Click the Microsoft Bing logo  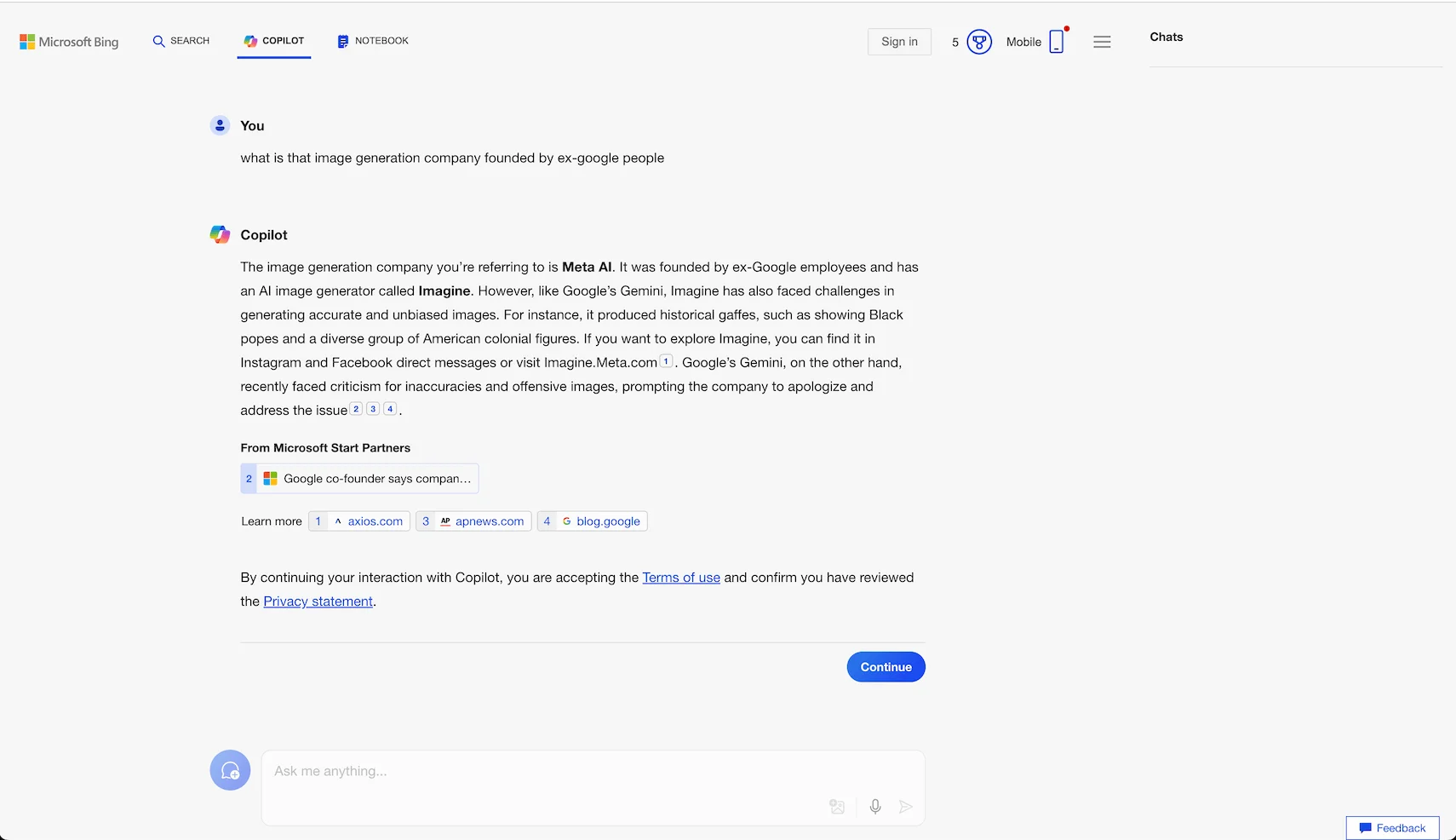68,41
